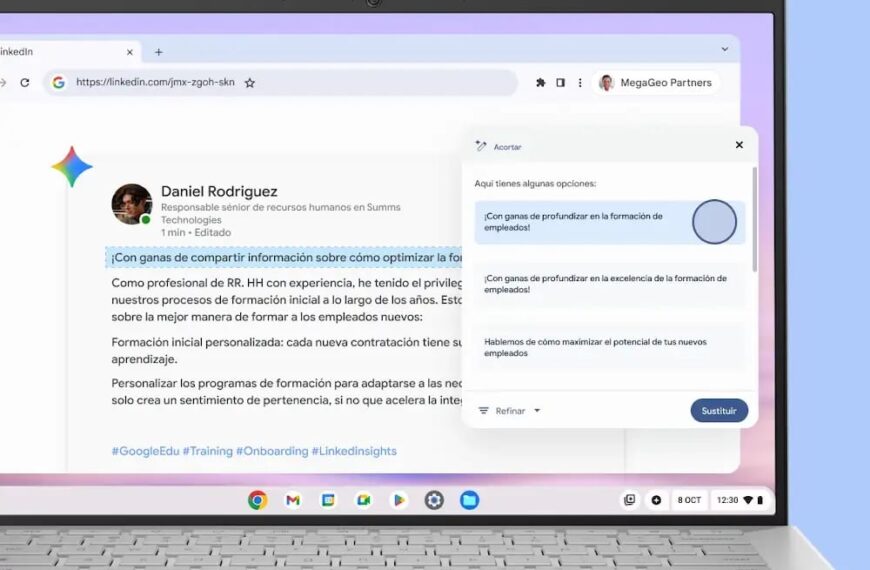
Task: Click 'Formación inicial personalizada' paragraph
Action: (287, 351)
